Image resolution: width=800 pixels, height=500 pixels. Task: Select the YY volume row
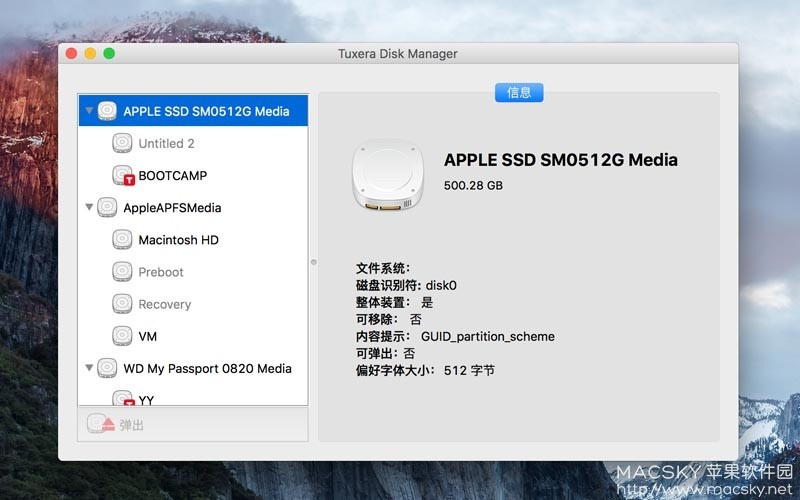click(x=193, y=397)
